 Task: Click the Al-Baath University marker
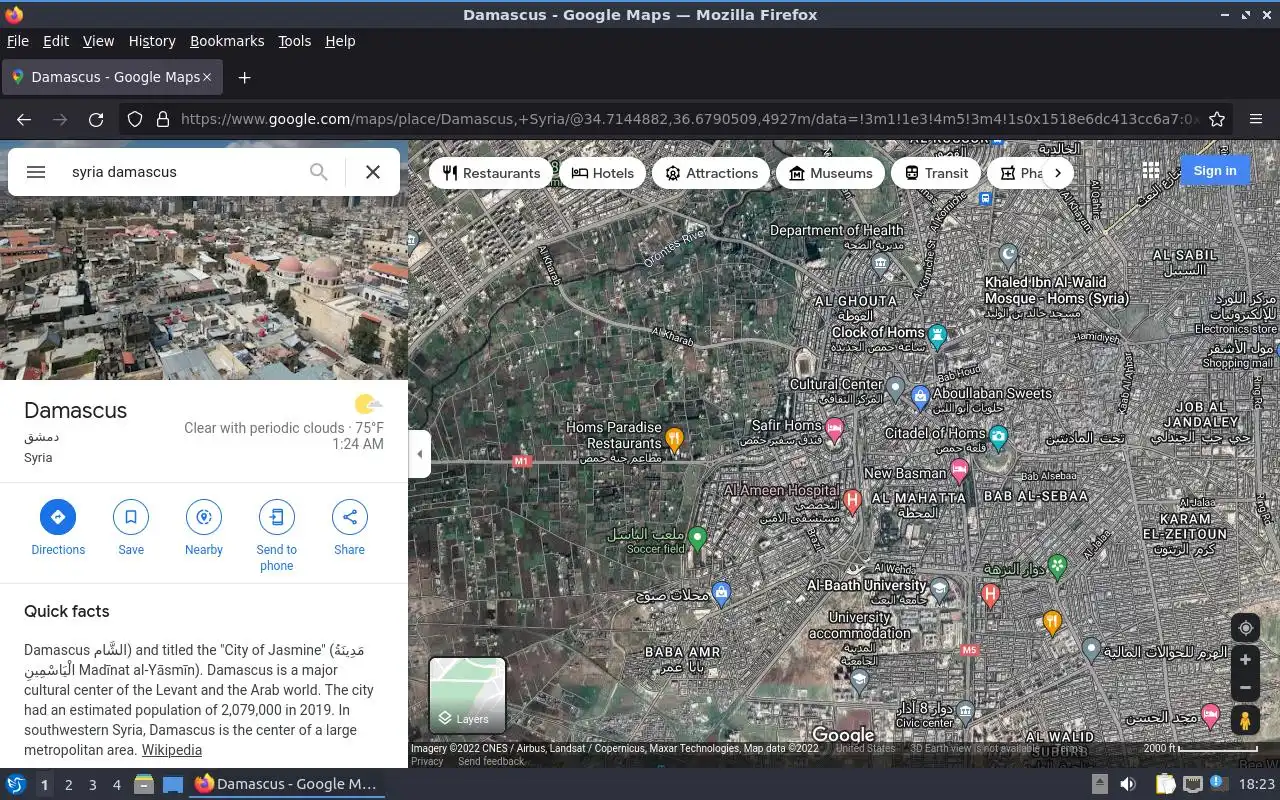coord(938,590)
